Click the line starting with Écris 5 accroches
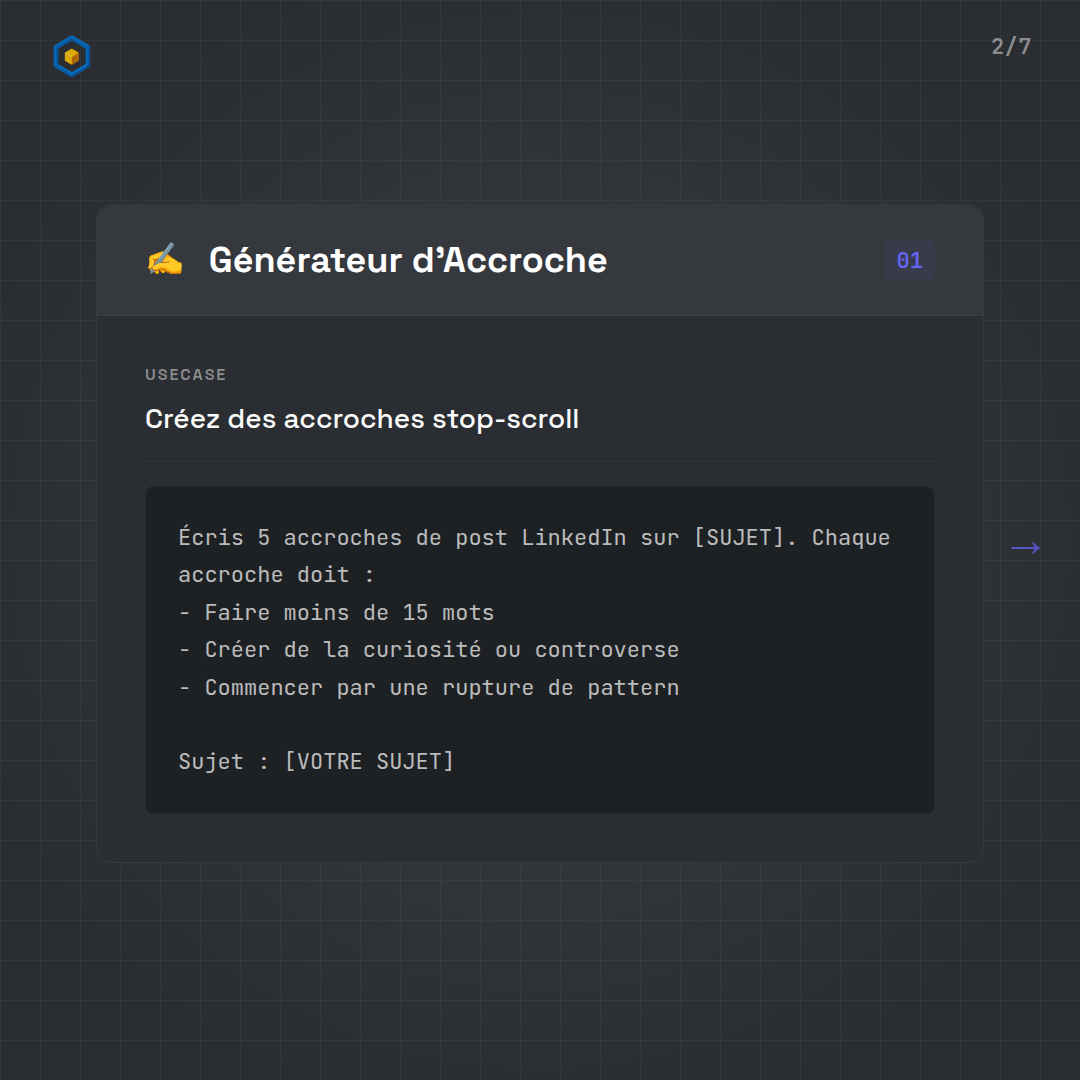Viewport: 1080px width, 1080px height. pos(533,537)
